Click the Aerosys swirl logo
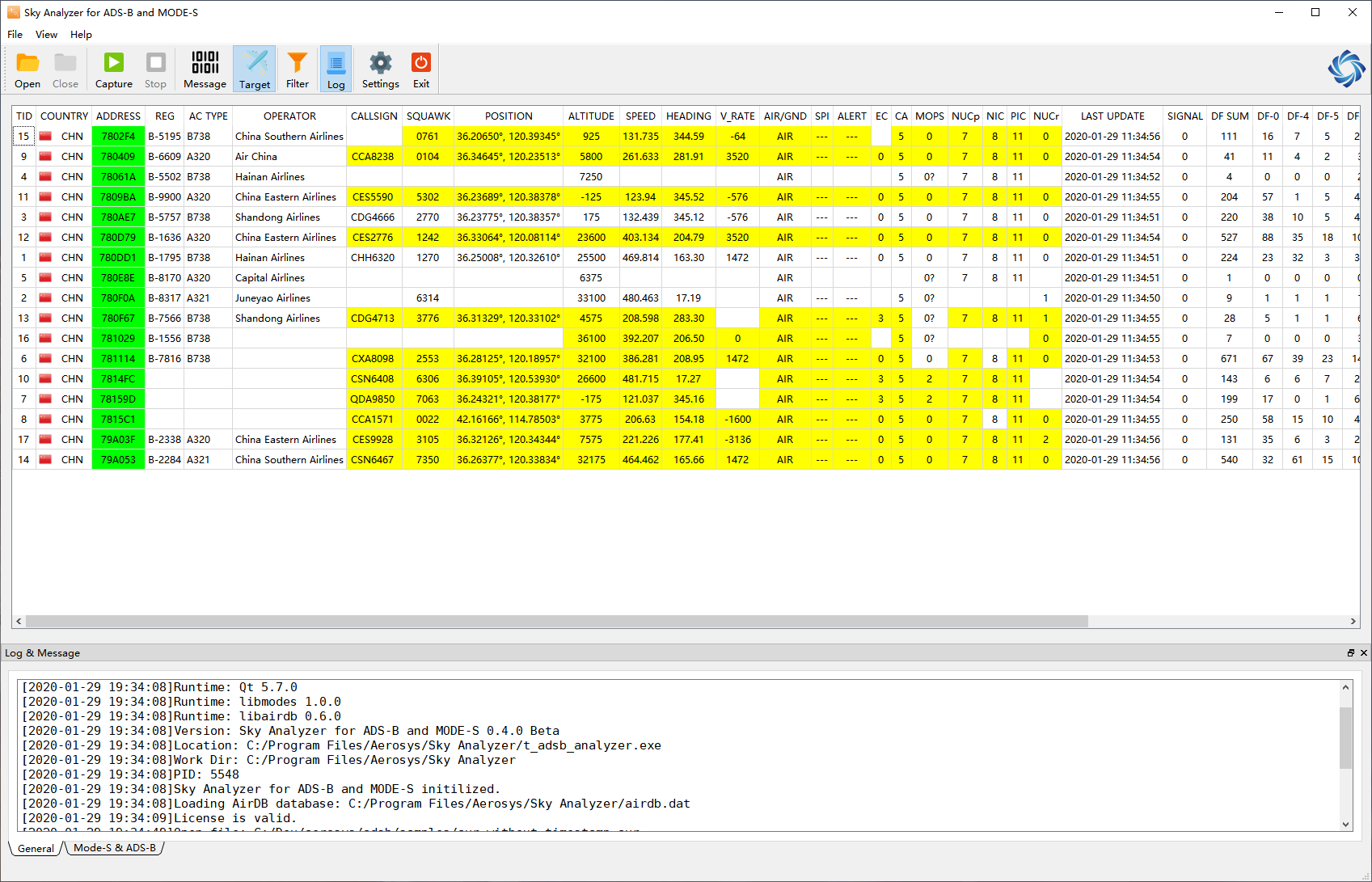Image resolution: width=1372 pixels, height=882 pixels. [1346, 69]
